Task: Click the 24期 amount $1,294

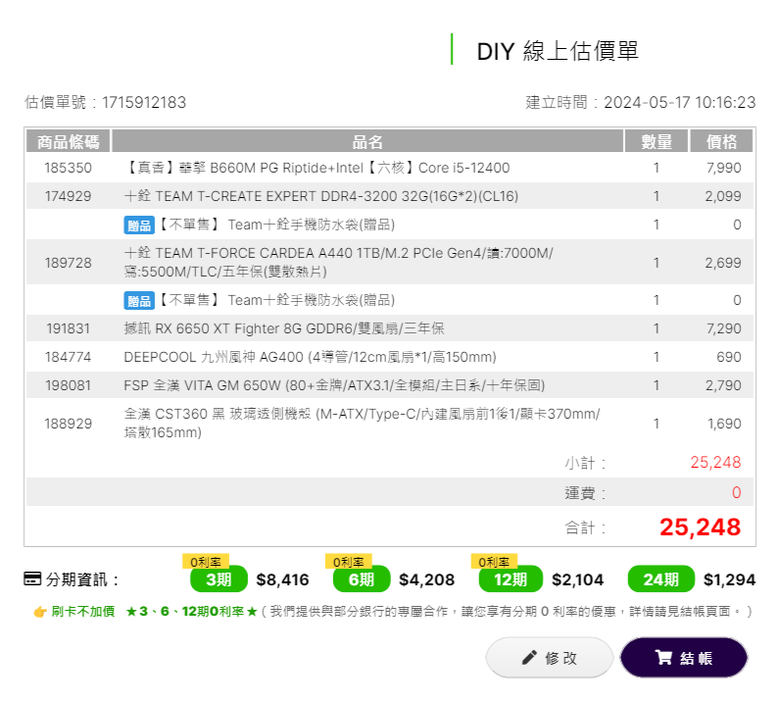Action: click(x=729, y=580)
